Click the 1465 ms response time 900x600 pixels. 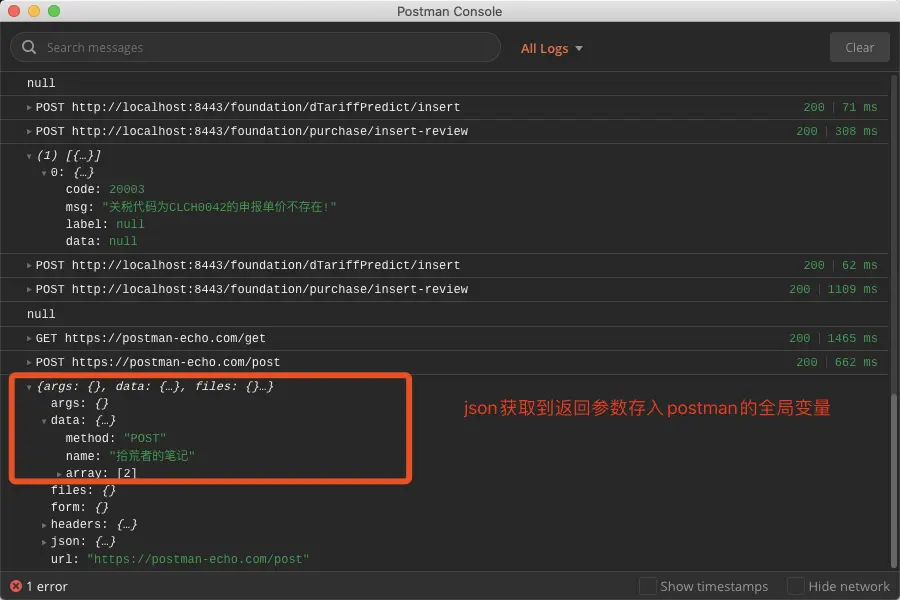[852, 338]
